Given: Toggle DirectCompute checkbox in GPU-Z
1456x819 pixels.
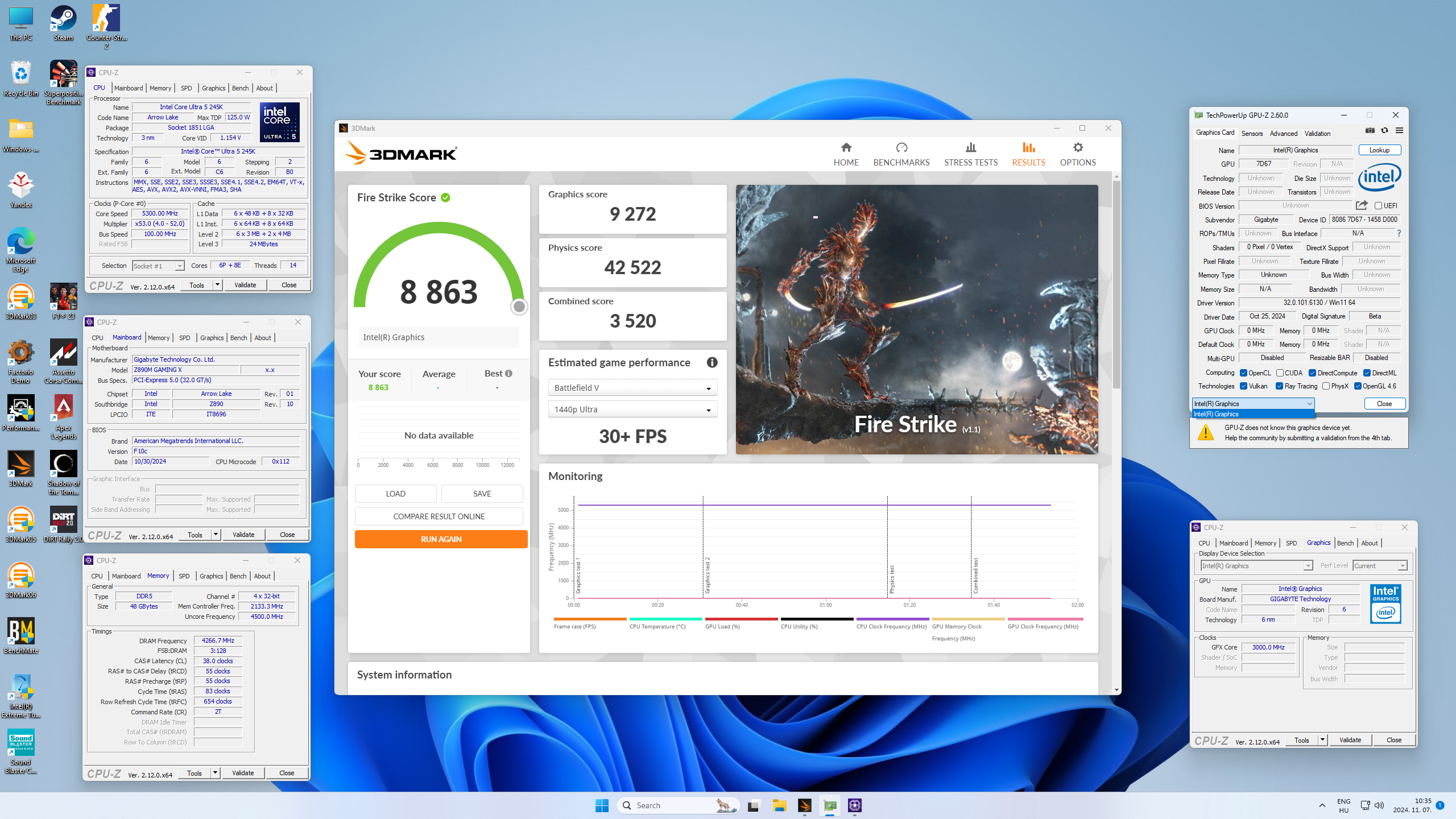Looking at the screenshot, I should coord(1312,373).
